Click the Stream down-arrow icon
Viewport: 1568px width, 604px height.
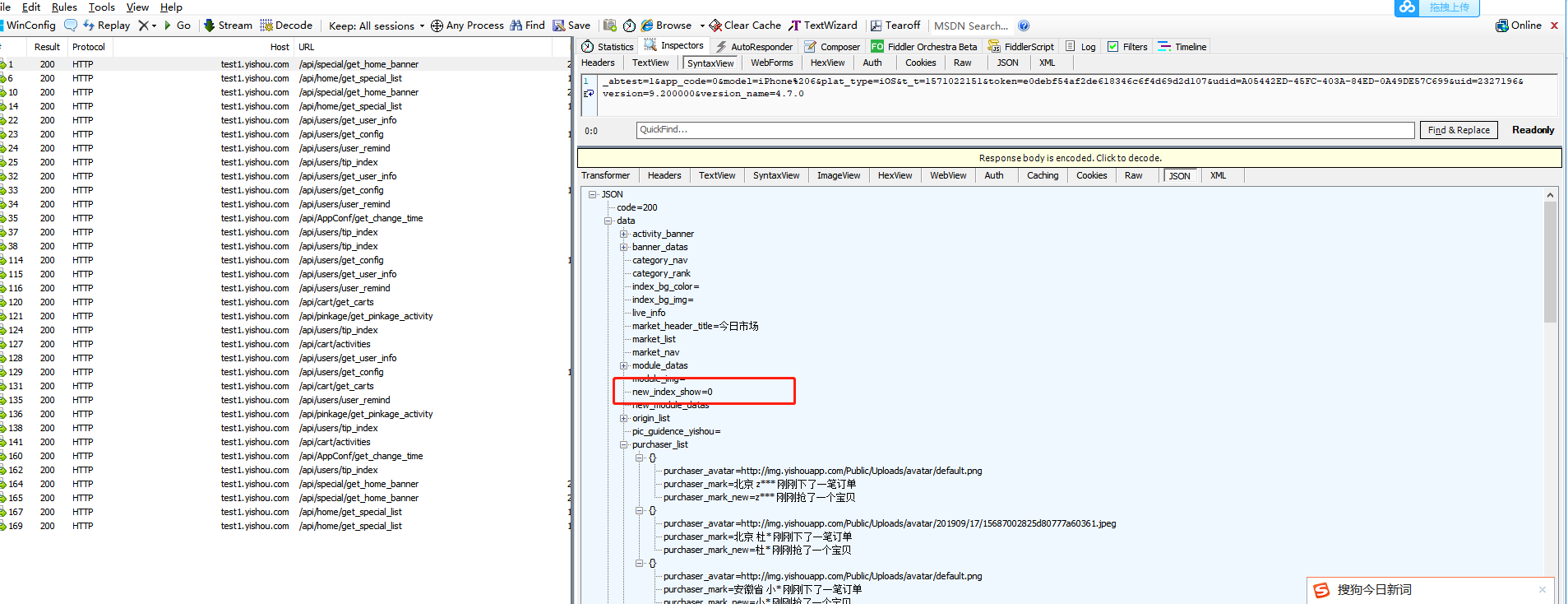click(x=209, y=26)
